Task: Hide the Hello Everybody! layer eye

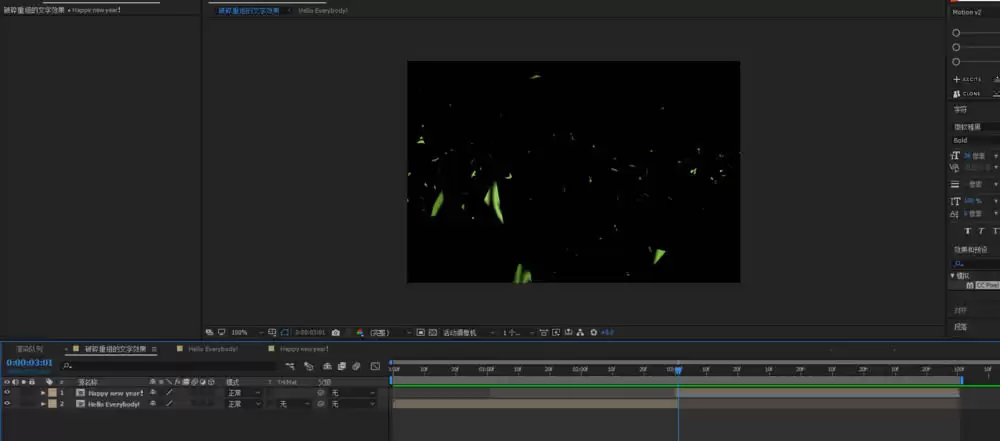Action: (x=6, y=404)
